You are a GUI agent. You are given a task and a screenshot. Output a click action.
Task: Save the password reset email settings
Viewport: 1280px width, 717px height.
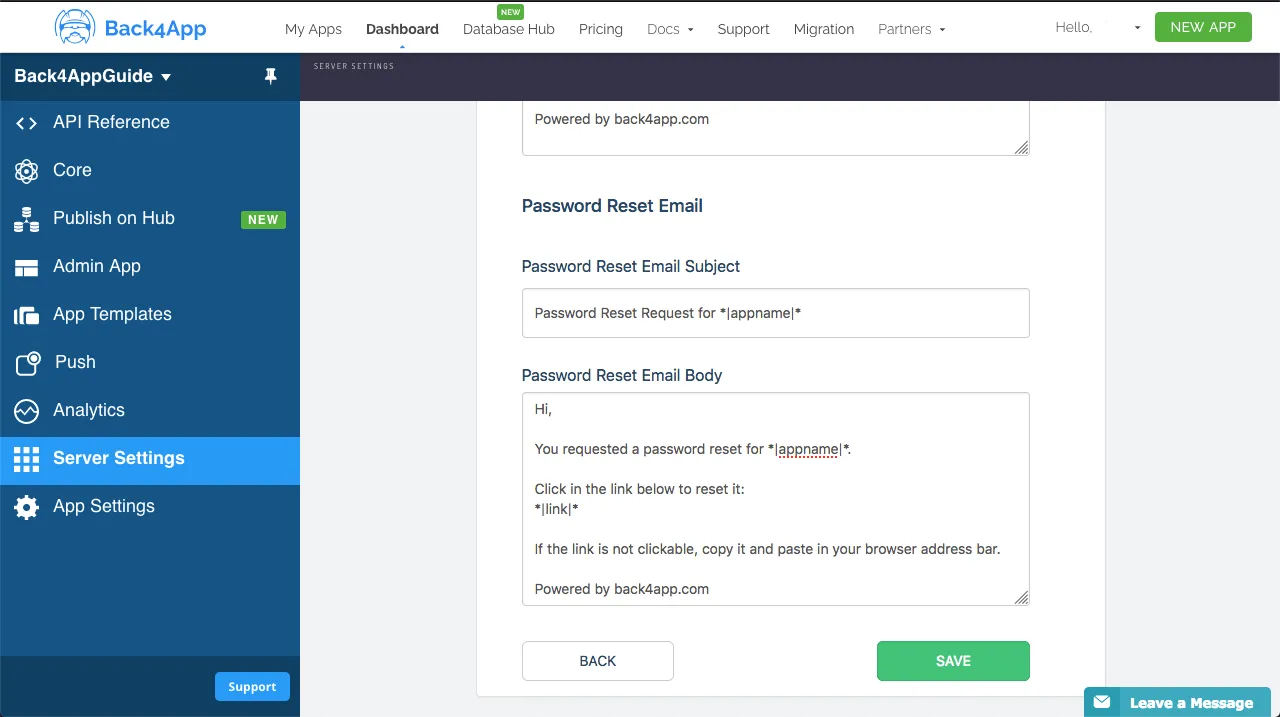point(952,661)
